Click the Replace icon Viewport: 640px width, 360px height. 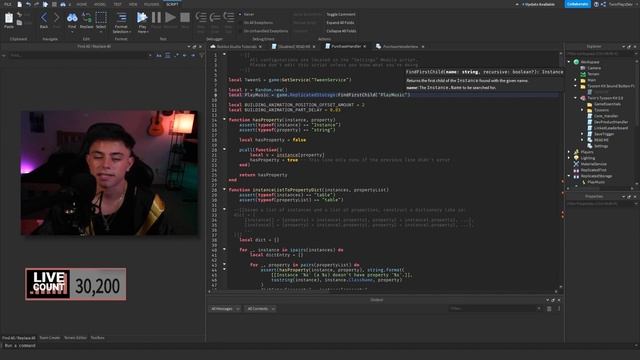pos(87,17)
